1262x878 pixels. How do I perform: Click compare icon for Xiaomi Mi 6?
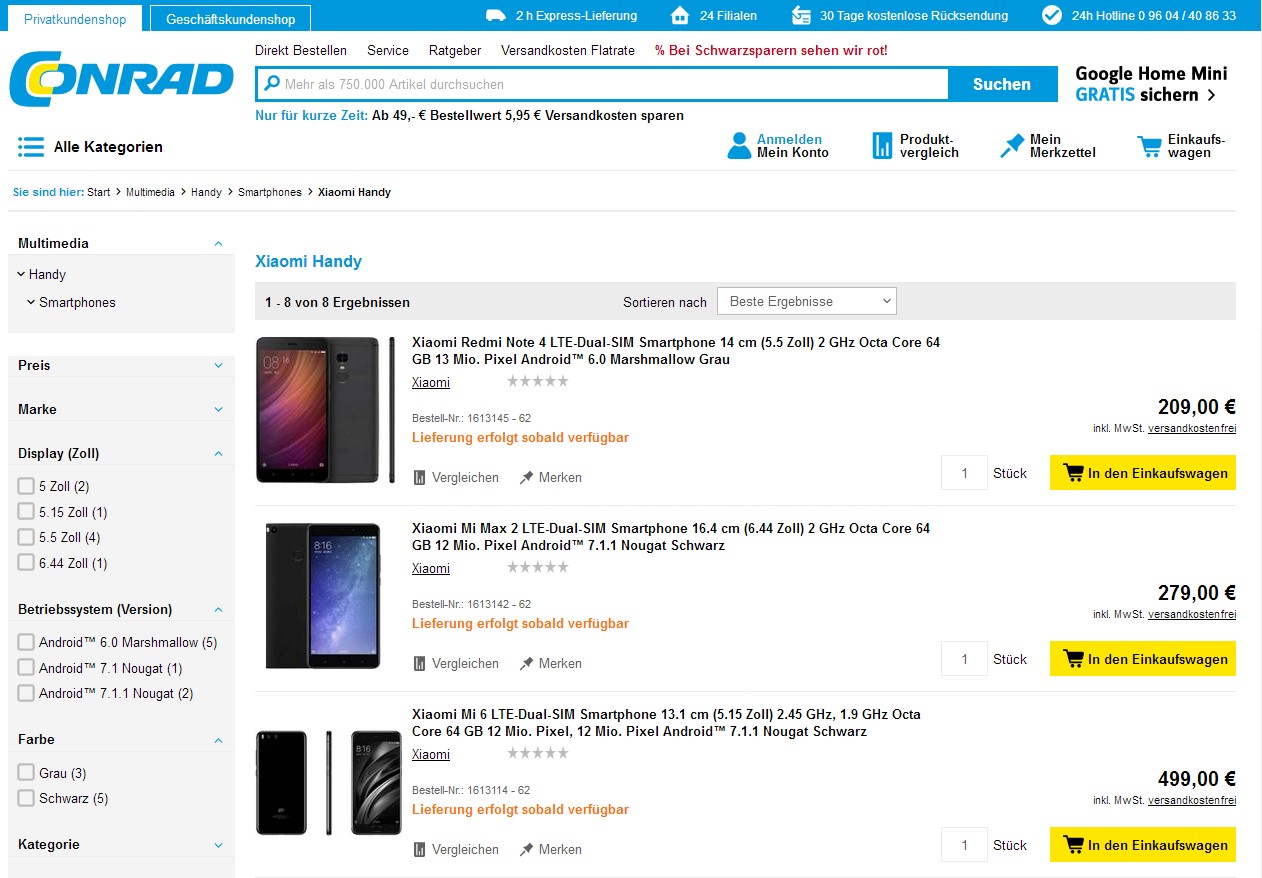[420, 850]
